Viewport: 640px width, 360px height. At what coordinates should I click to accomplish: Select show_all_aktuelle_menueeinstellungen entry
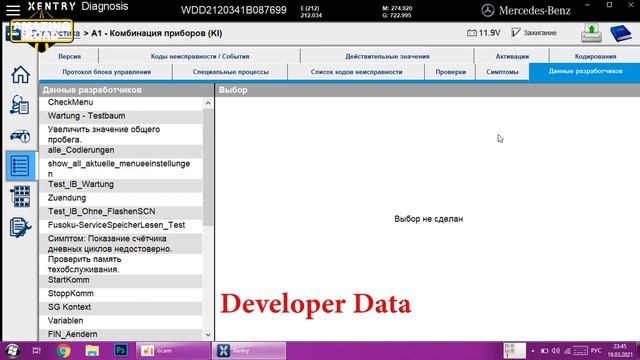click(121, 169)
